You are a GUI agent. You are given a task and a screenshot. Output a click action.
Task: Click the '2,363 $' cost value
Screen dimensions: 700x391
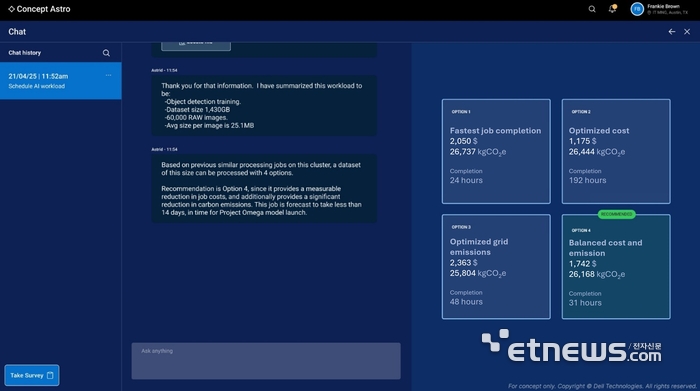[x=463, y=262]
